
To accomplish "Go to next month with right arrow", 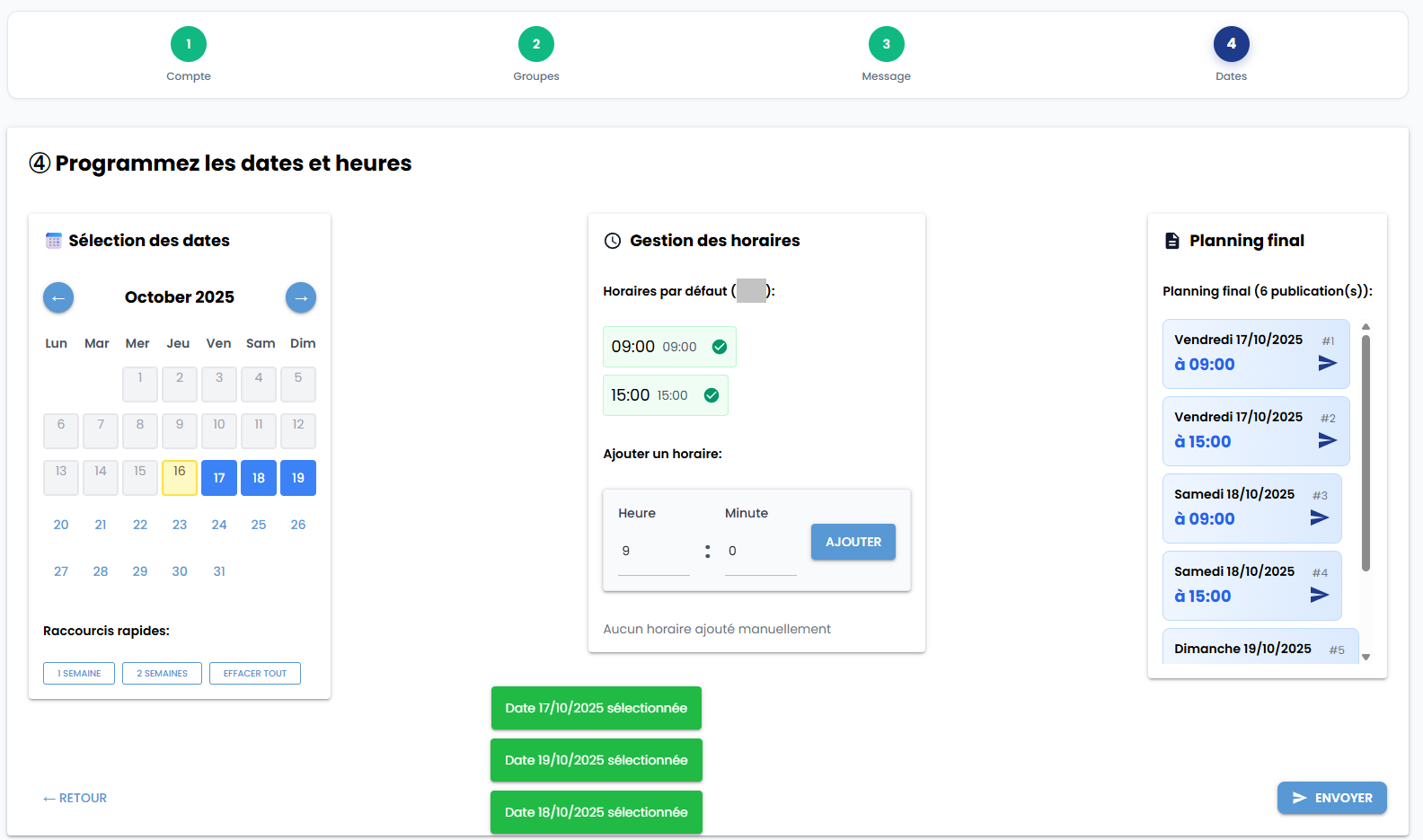I will 301,297.
